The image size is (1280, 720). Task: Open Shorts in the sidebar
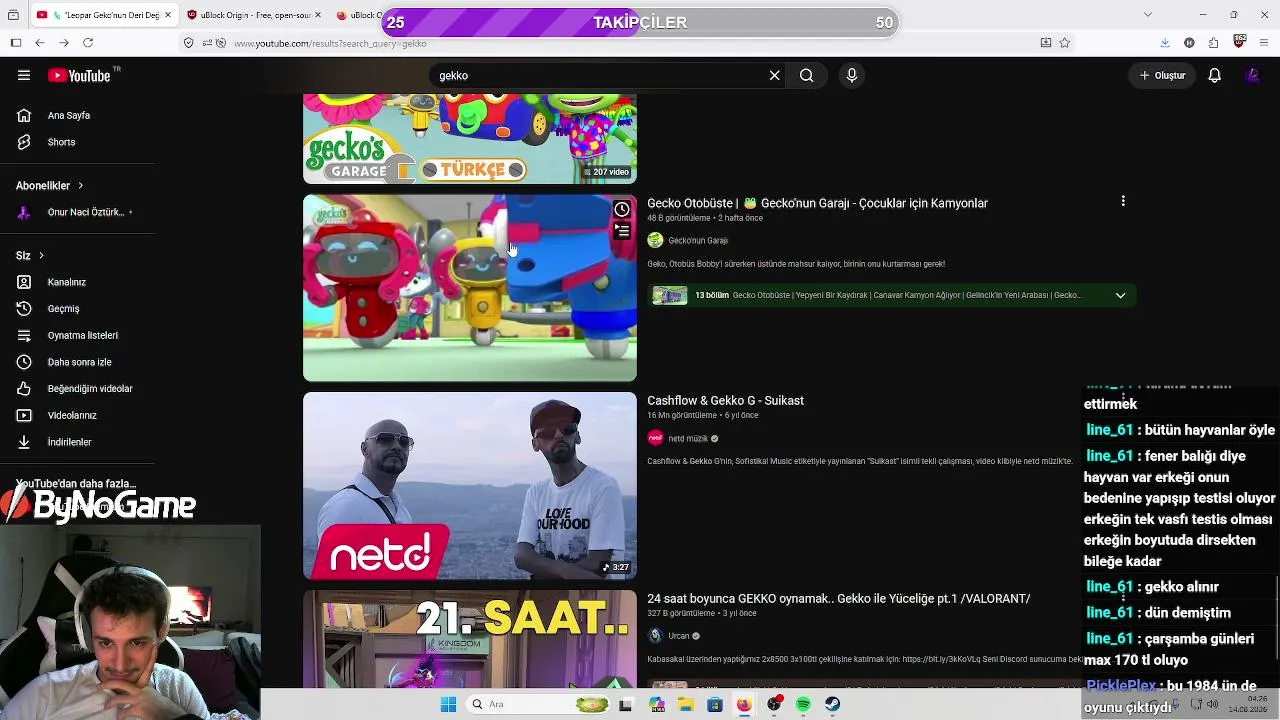[77, 142]
